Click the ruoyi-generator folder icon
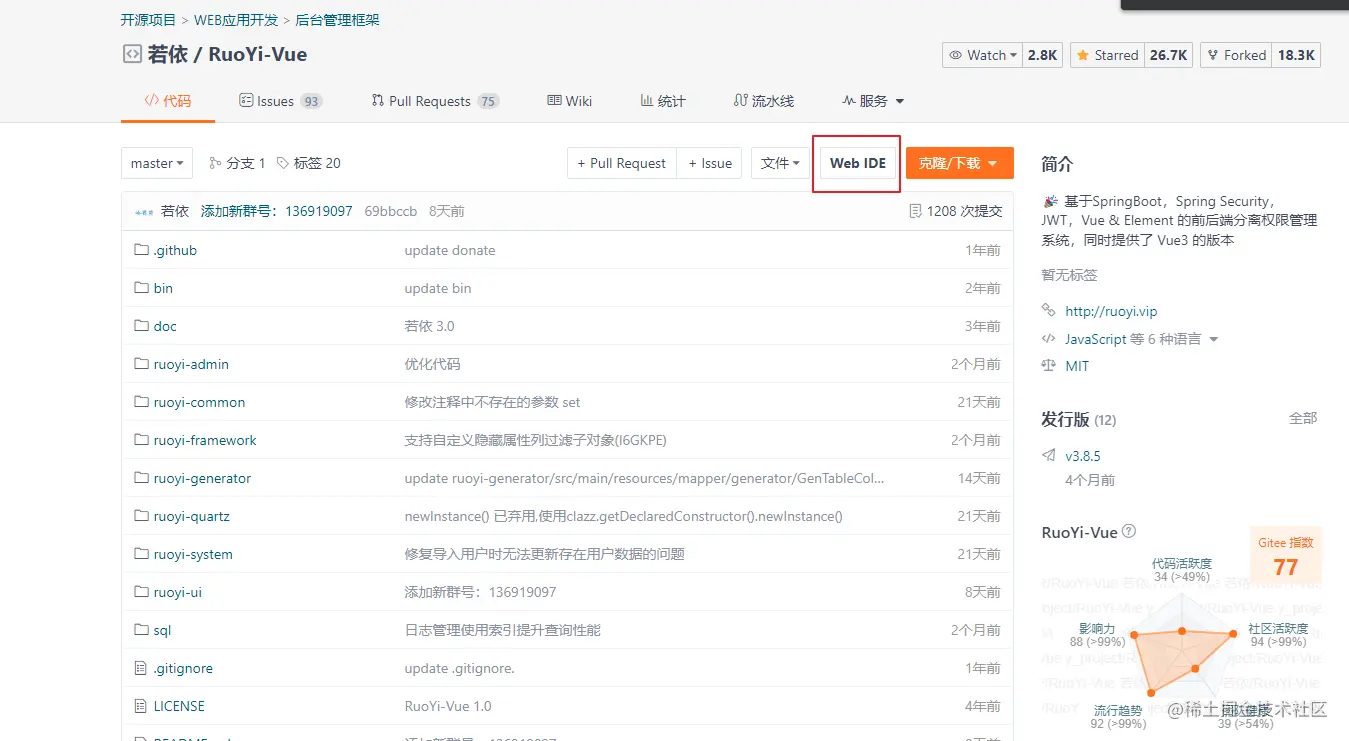Image resolution: width=1349 pixels, height=741 pixels. [141, 478]
